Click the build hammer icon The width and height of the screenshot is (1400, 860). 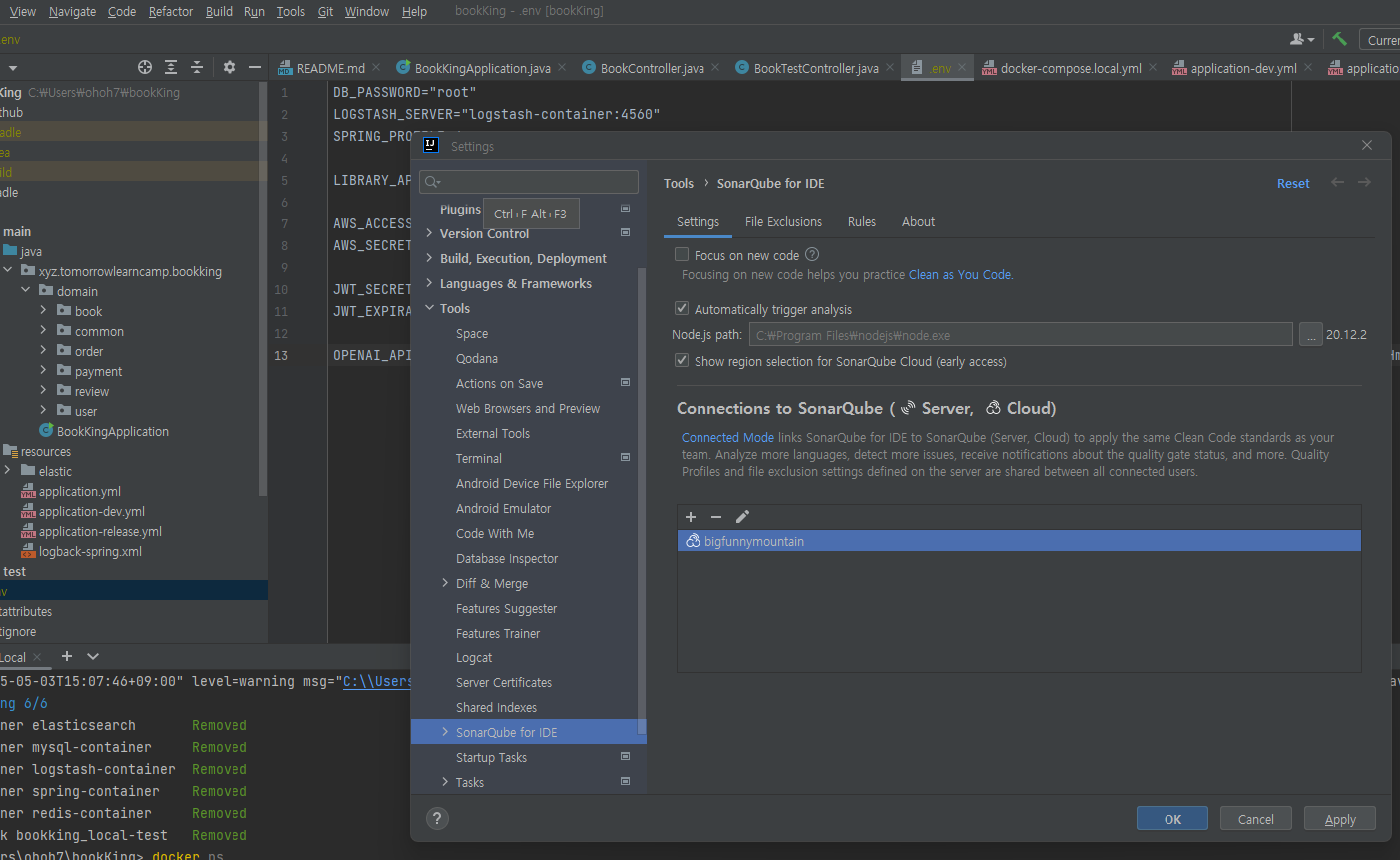pos(1339,39)
